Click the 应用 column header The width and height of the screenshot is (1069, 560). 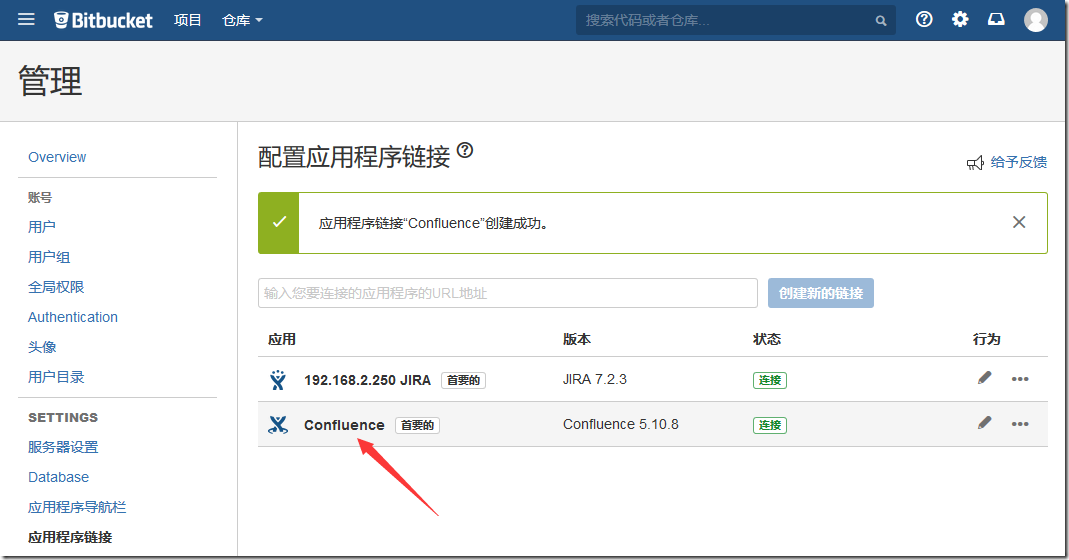(x=282, y=340)
